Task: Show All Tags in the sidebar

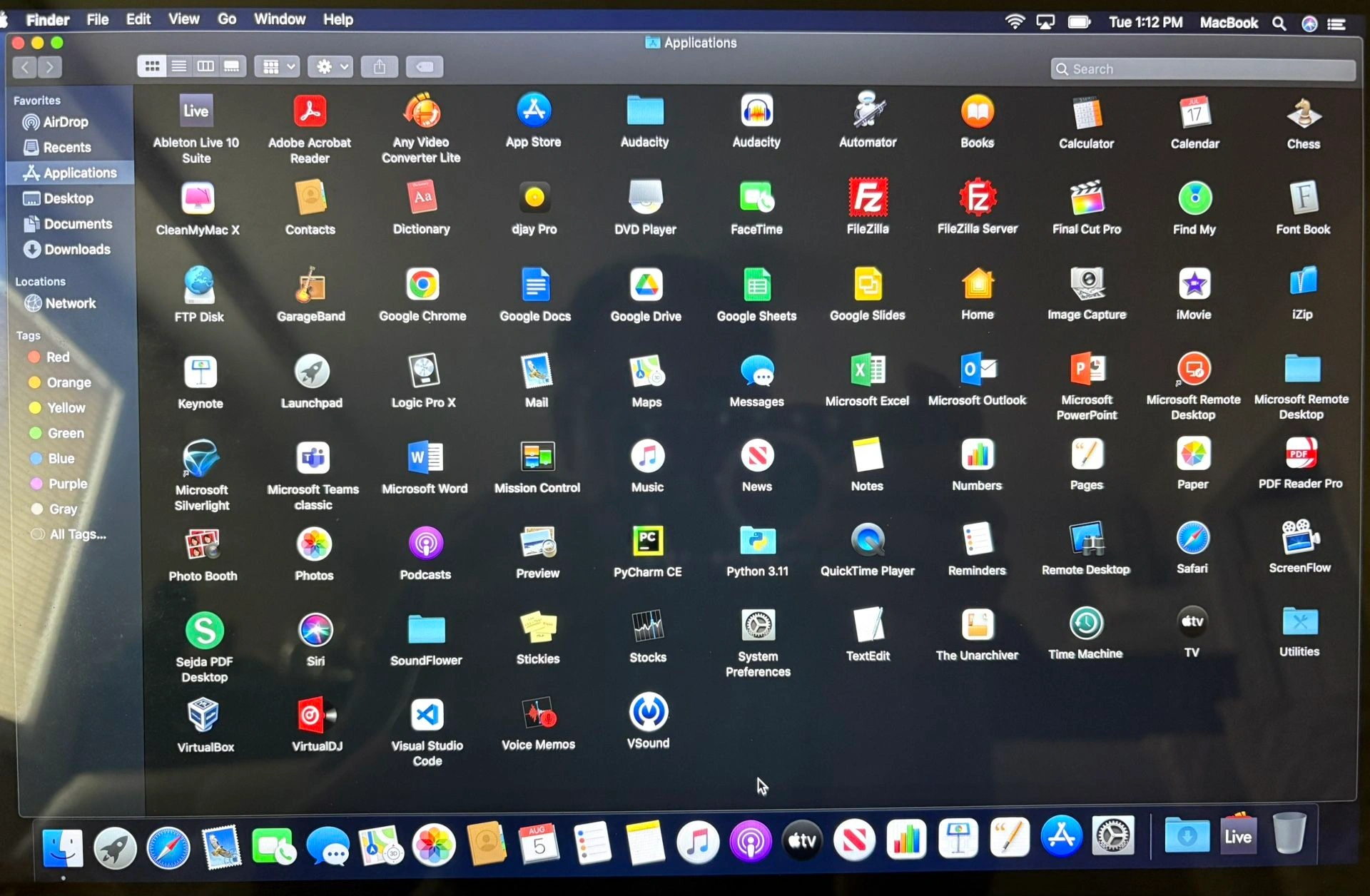Action: click(77, 534)
